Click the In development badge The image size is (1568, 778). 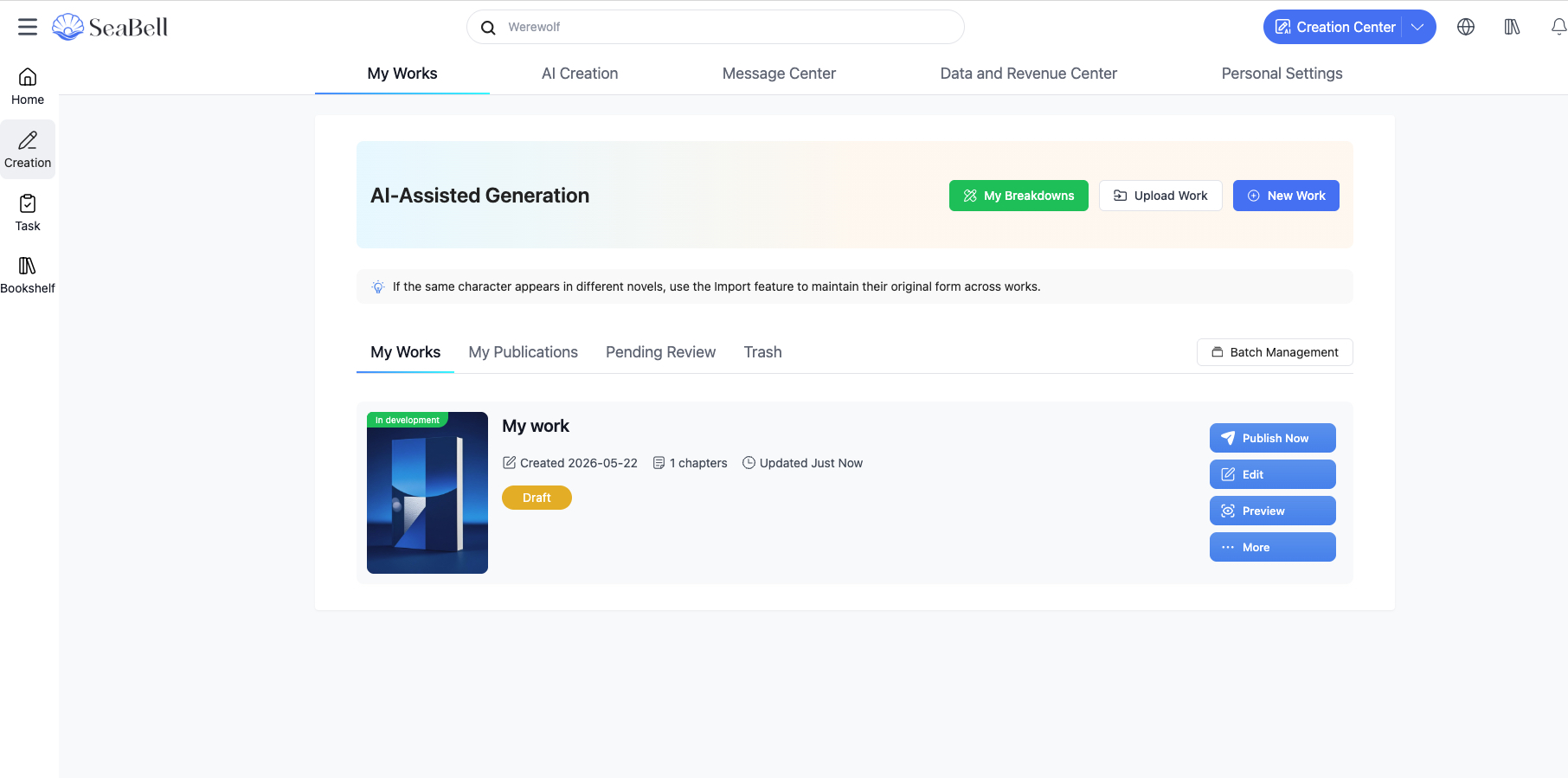point(408,420)
